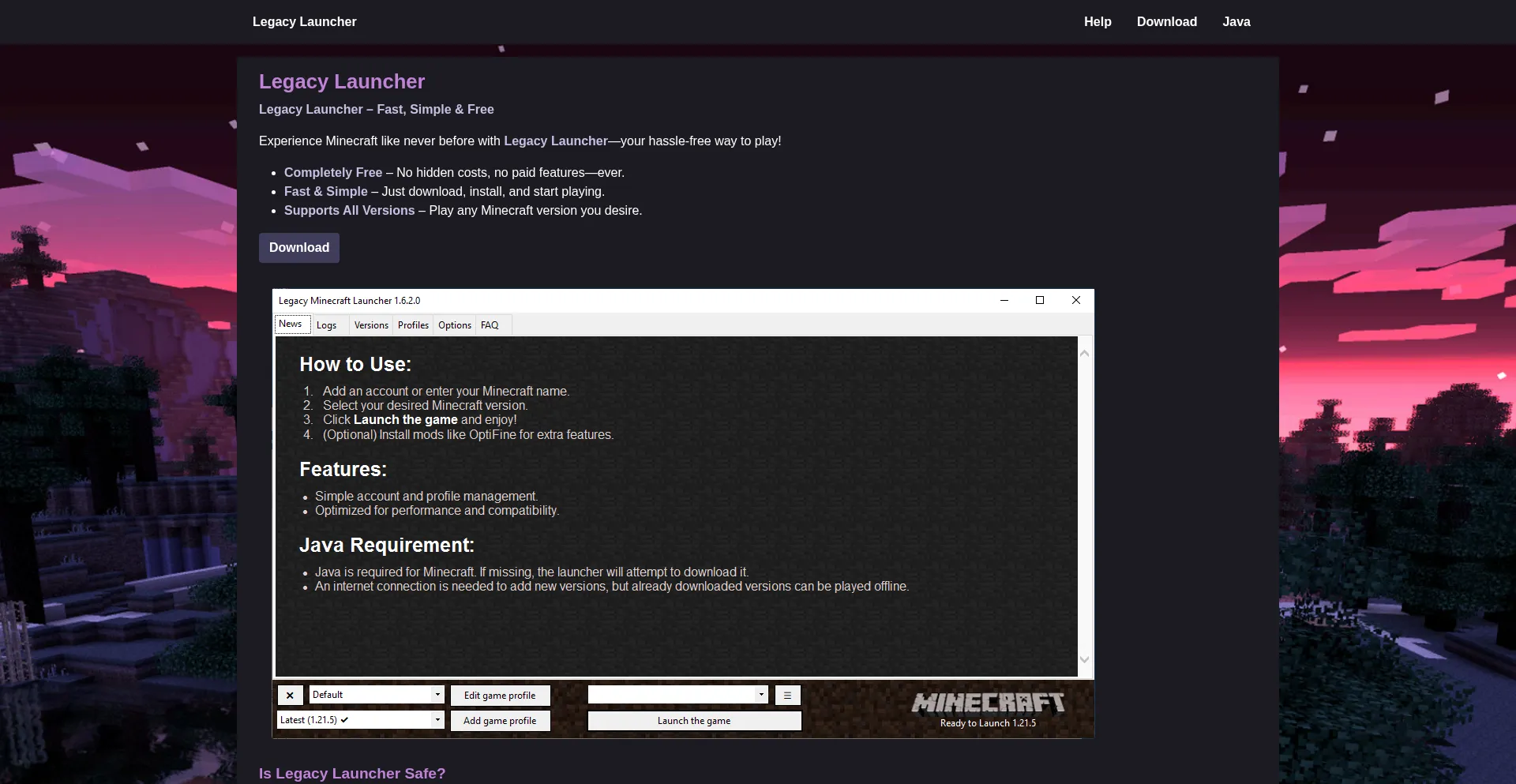The image size is (1516, 784).
Task: Click the Minecraft logo in the launcher
Action: (988, 703)
